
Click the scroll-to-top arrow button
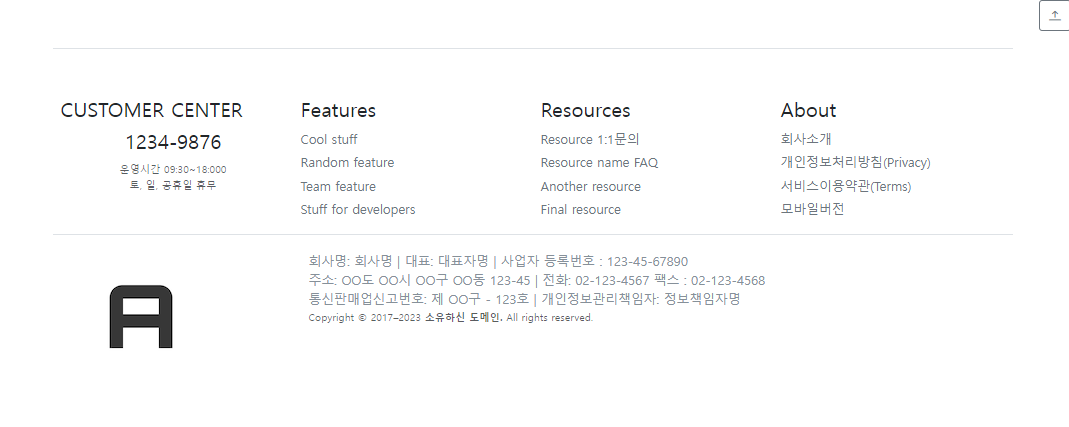point(1054,16)
